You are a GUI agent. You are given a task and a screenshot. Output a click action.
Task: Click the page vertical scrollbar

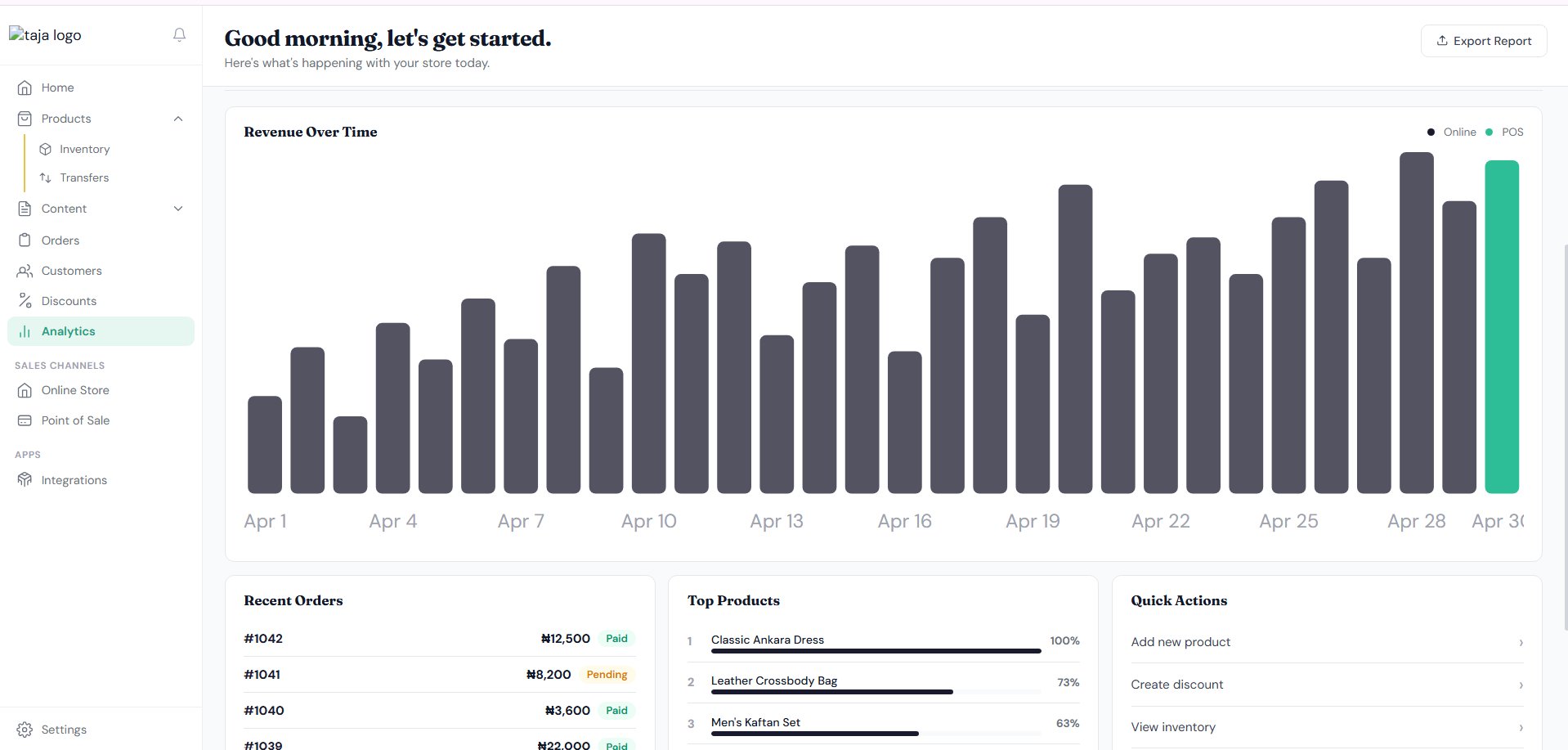(1565, 438)
